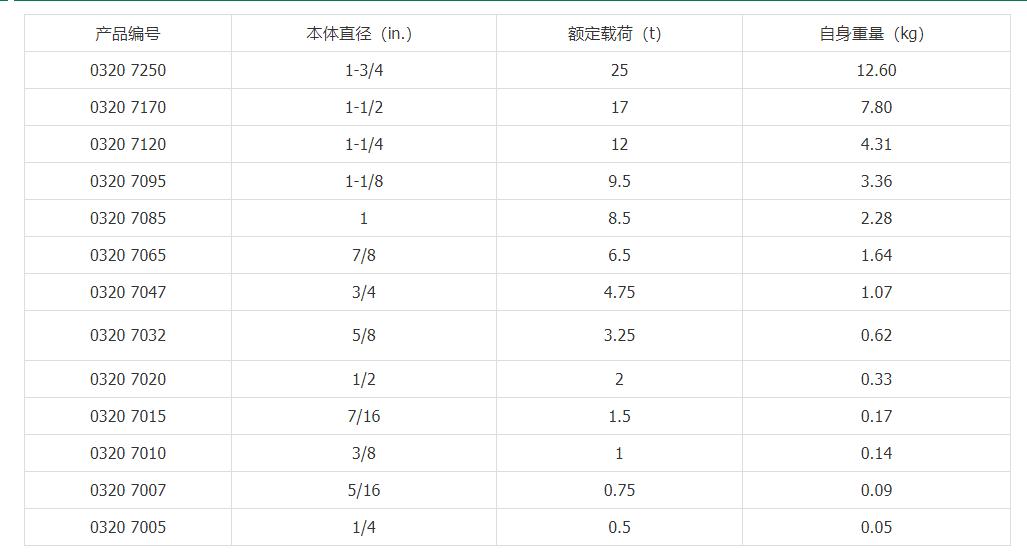Click the 0.14 weight cell
The height and width of the screenshot is (554, 1027).
pos(876,453)
